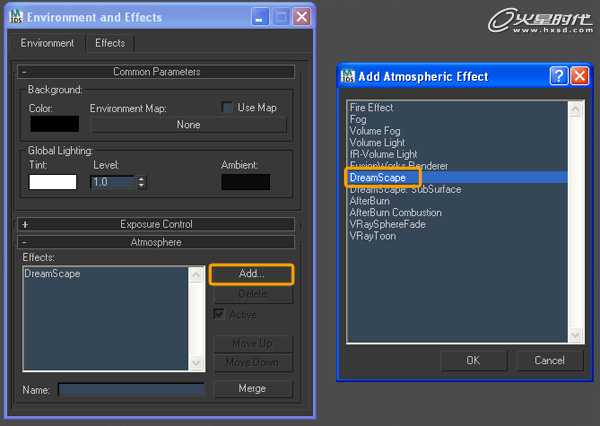Close the Add Atmospheric Effect dialog

click(579, 75)
